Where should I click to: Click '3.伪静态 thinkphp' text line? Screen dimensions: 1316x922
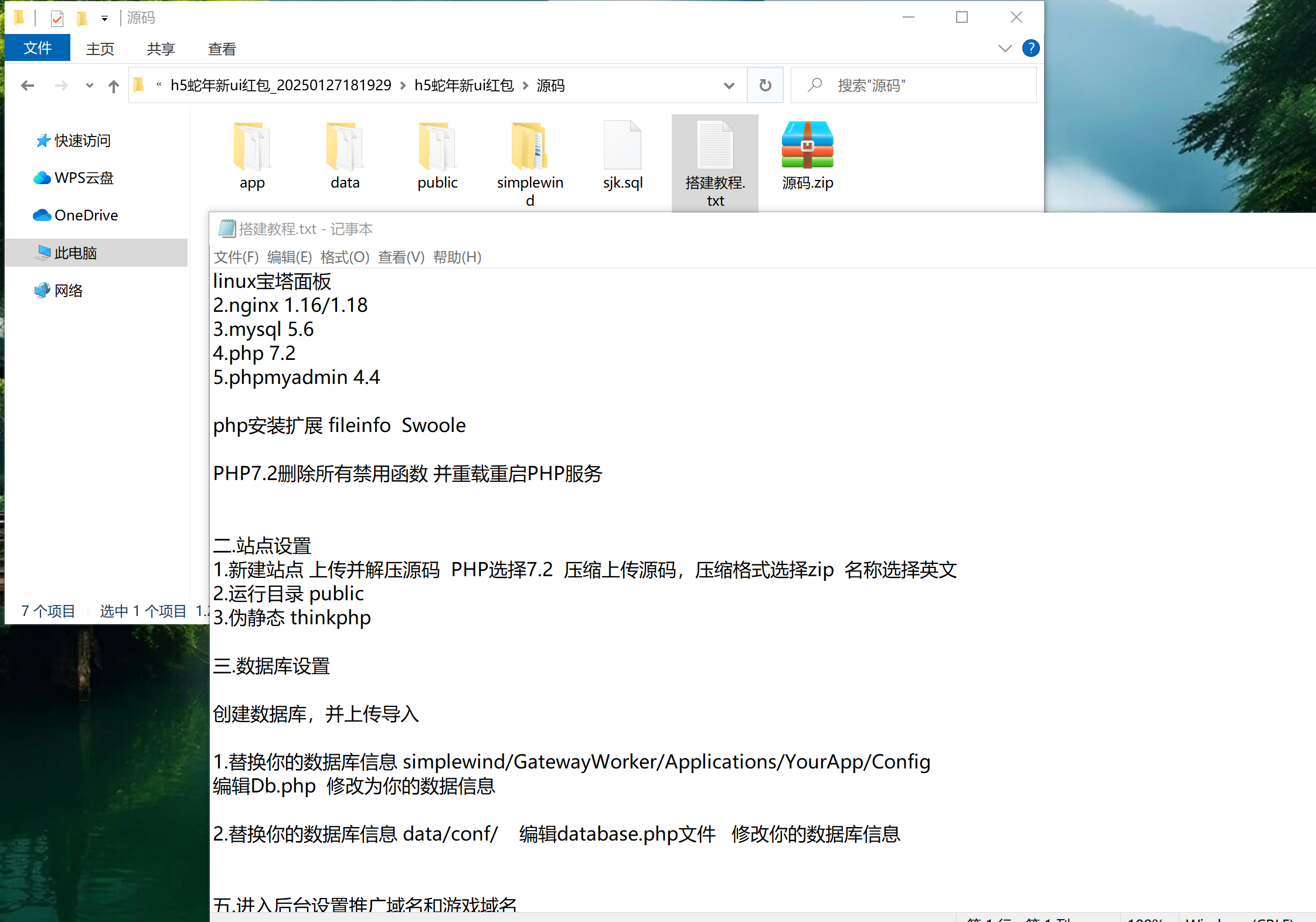291,618
